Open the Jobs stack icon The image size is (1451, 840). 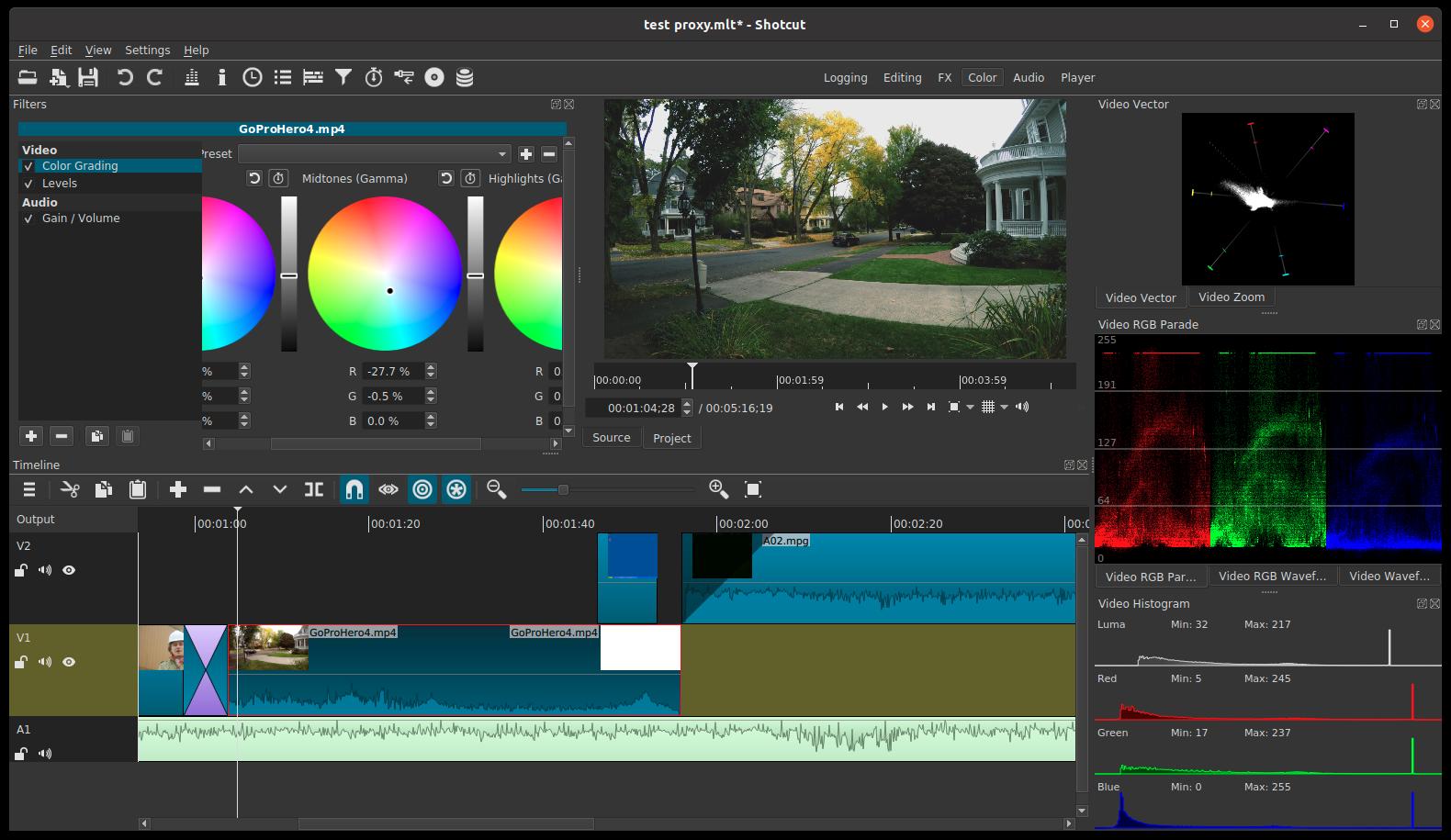pyautogui.click(x=465, y=77)
